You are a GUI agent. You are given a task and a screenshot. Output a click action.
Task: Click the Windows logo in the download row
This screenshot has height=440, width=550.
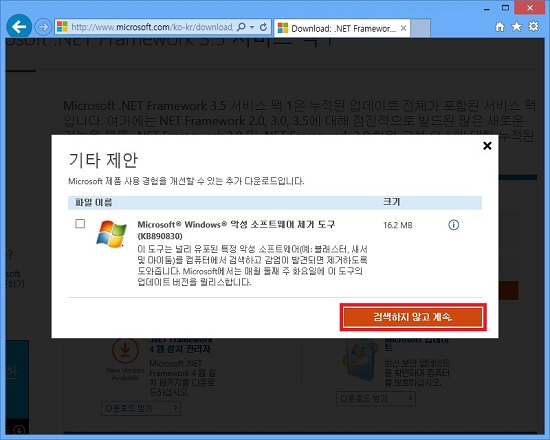pyautogui.click(x=112, y=234)
